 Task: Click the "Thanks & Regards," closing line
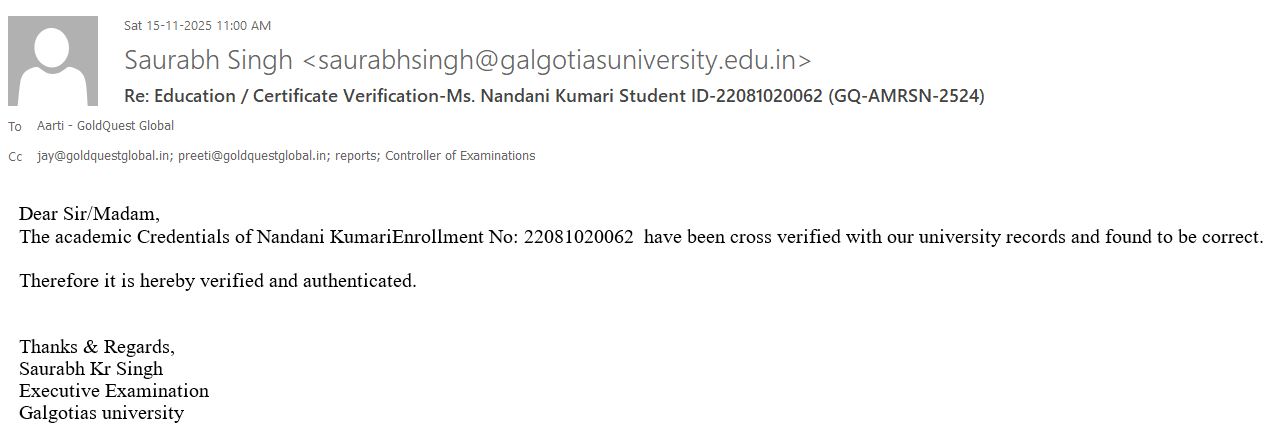tap(97, 347)
